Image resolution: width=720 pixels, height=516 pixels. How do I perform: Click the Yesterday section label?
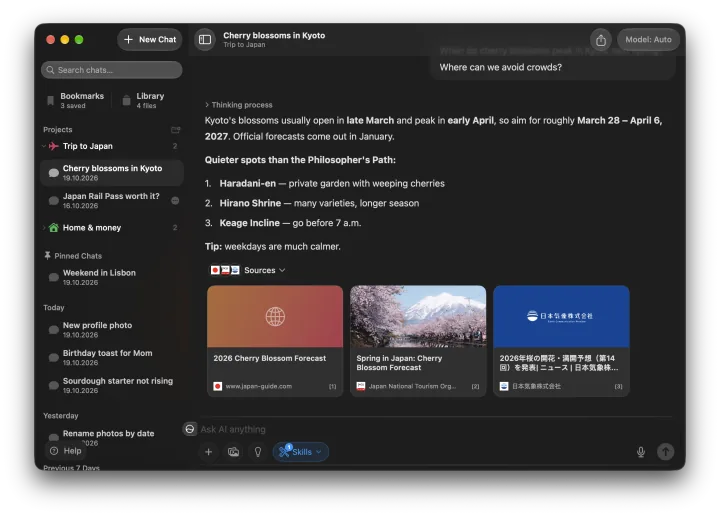click(61, 416)
